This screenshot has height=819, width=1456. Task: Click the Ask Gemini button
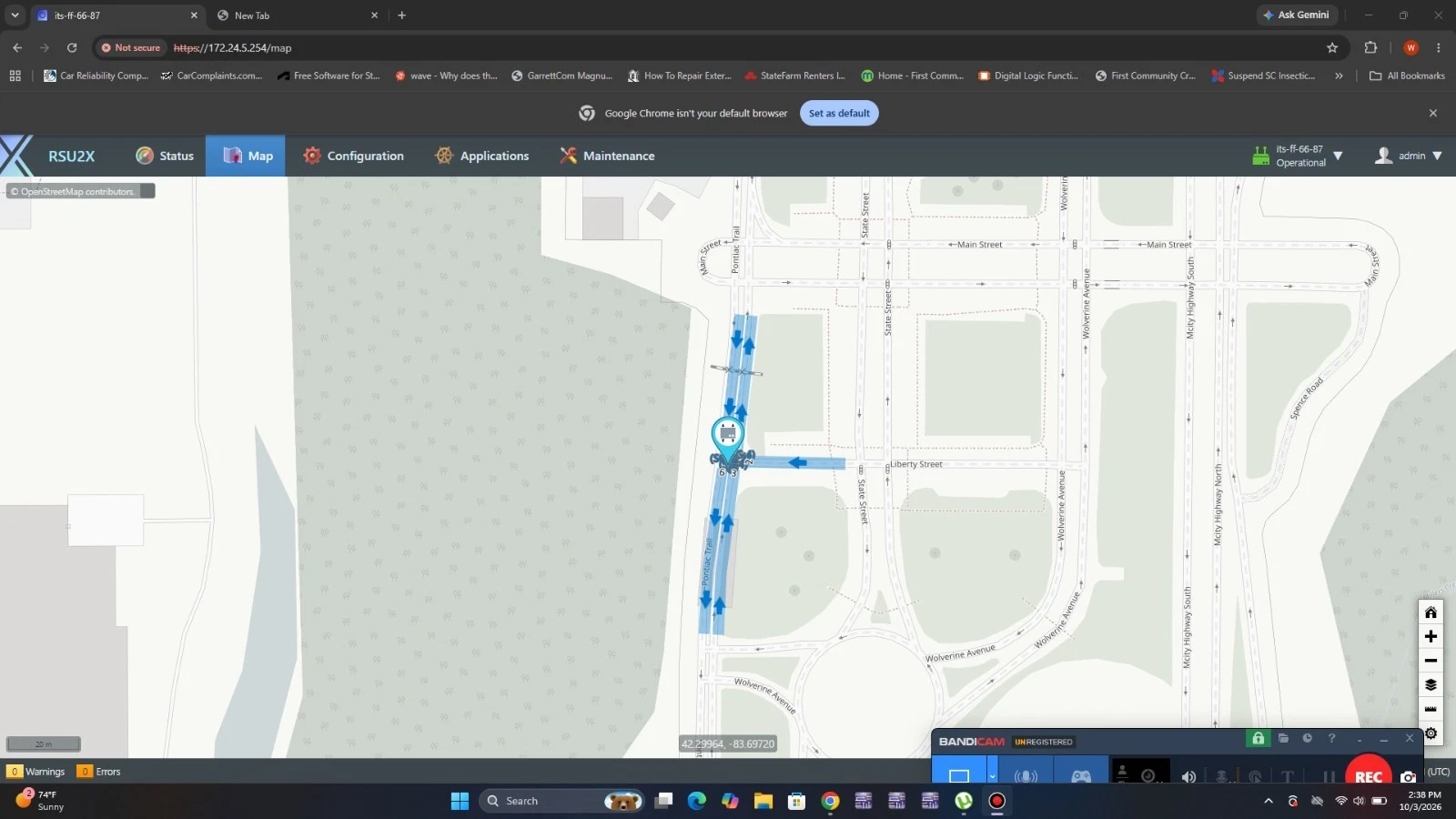click(1297, 15)
